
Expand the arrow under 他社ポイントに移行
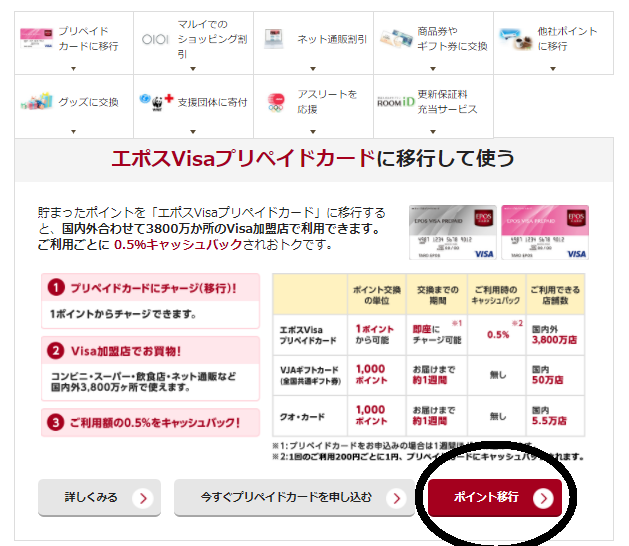pos(553,69)
